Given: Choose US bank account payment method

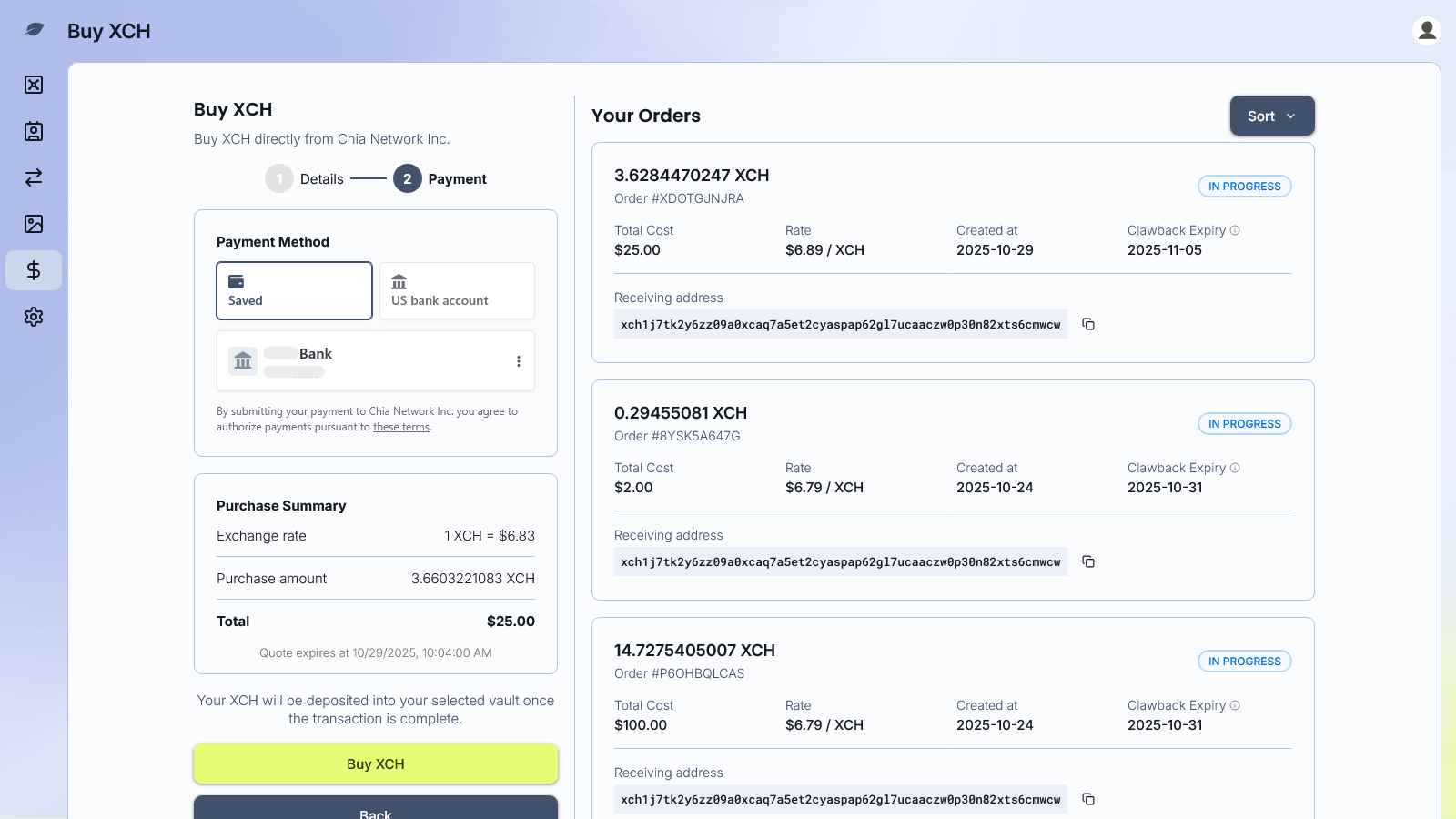Looking at the screenshot, I should pyautogui.click(x=456, y=290).
